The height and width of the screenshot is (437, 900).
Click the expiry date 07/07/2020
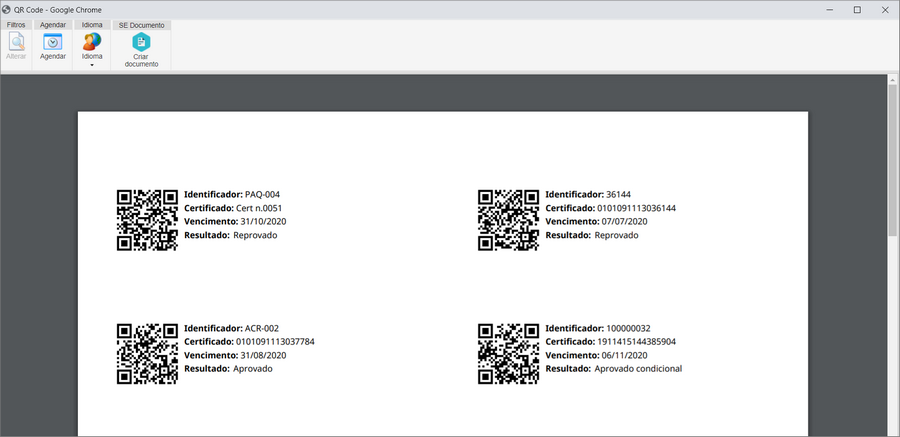pyautogui.click(x=624, y=221)
